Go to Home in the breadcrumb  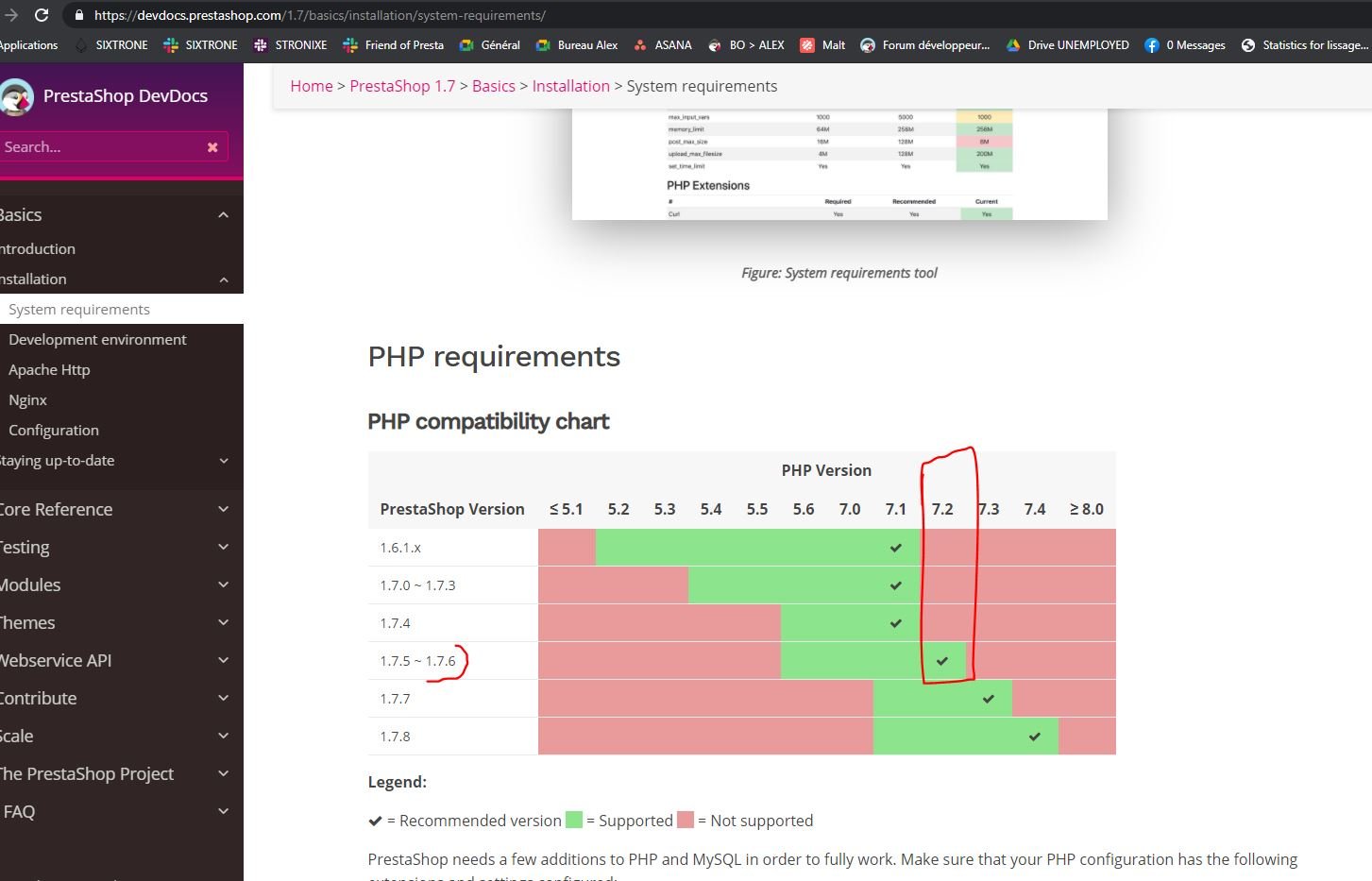coord(312,86)
